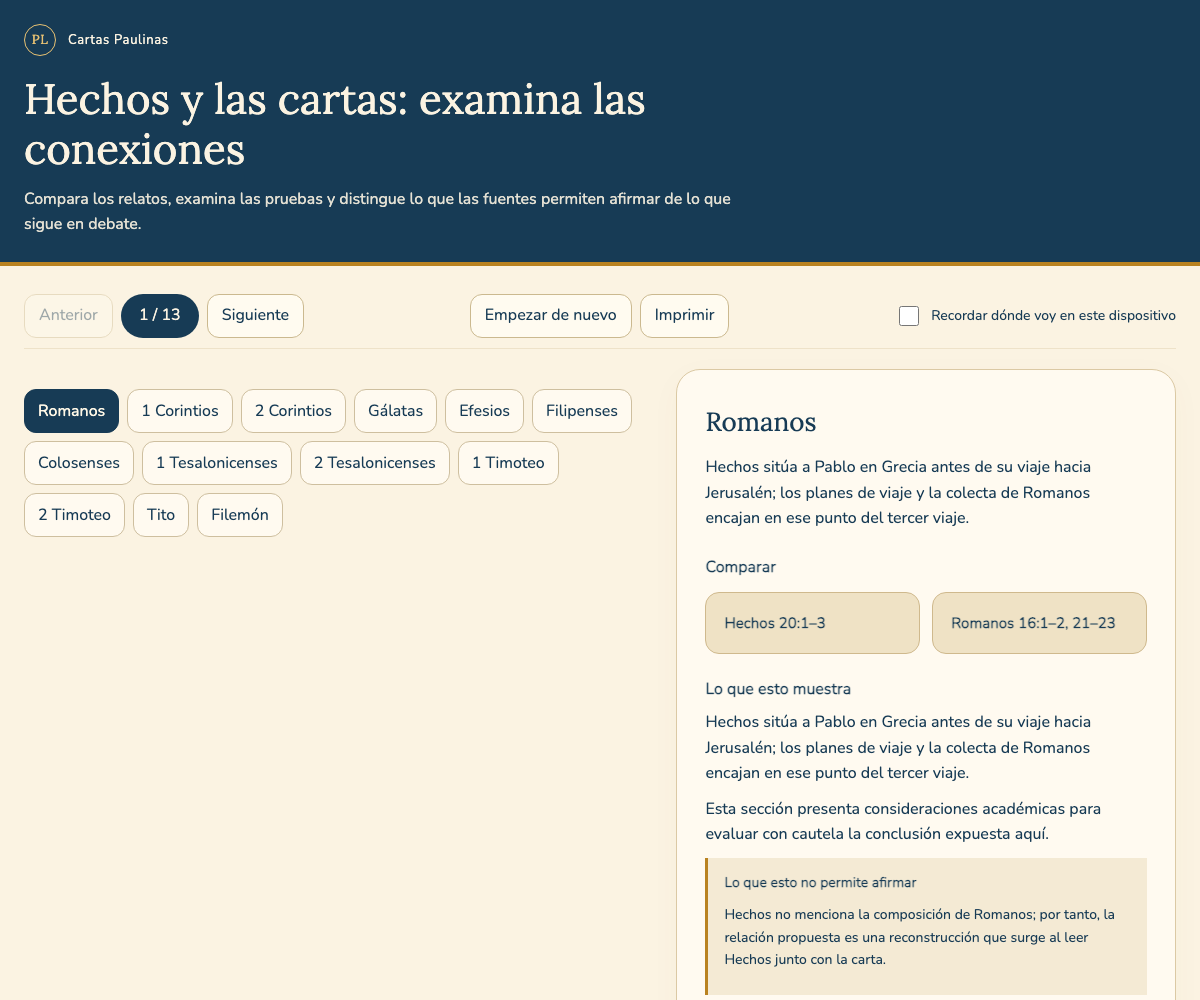Open 2 Tesalonicenses letter
The width and height of the screenshot is (1200, 1000).
(x=375, y=463)
